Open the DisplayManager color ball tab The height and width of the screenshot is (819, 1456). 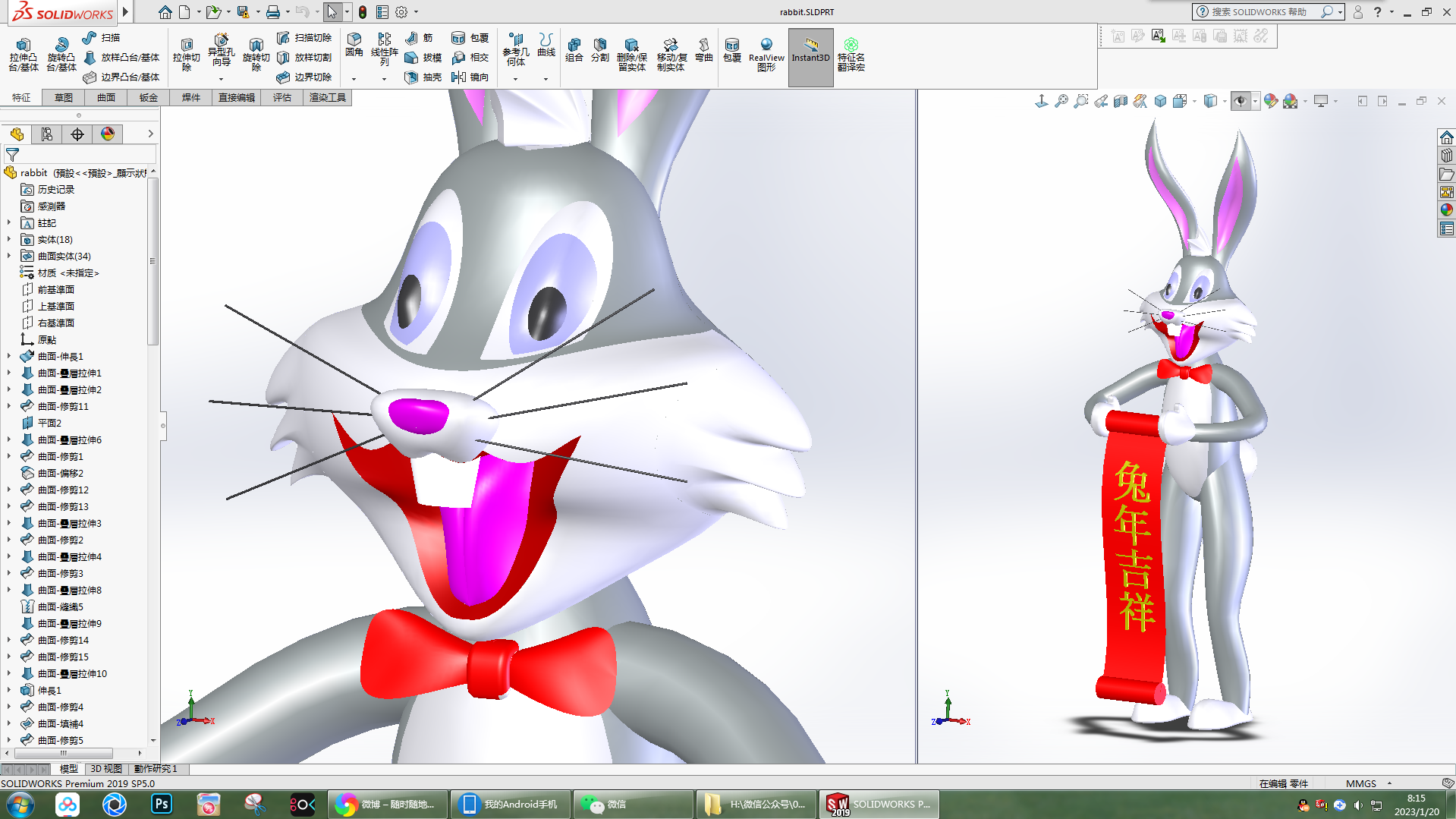click(x=108, y=134)
